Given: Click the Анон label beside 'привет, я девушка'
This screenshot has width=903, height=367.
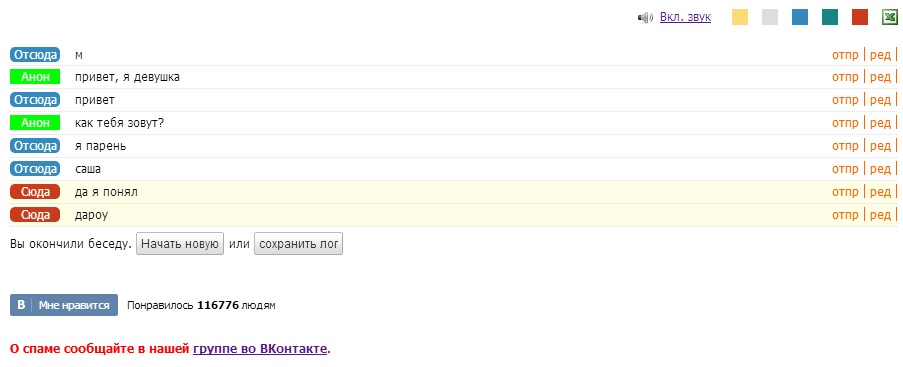Looking at the screenshot, I should click(x=35, y=77).
